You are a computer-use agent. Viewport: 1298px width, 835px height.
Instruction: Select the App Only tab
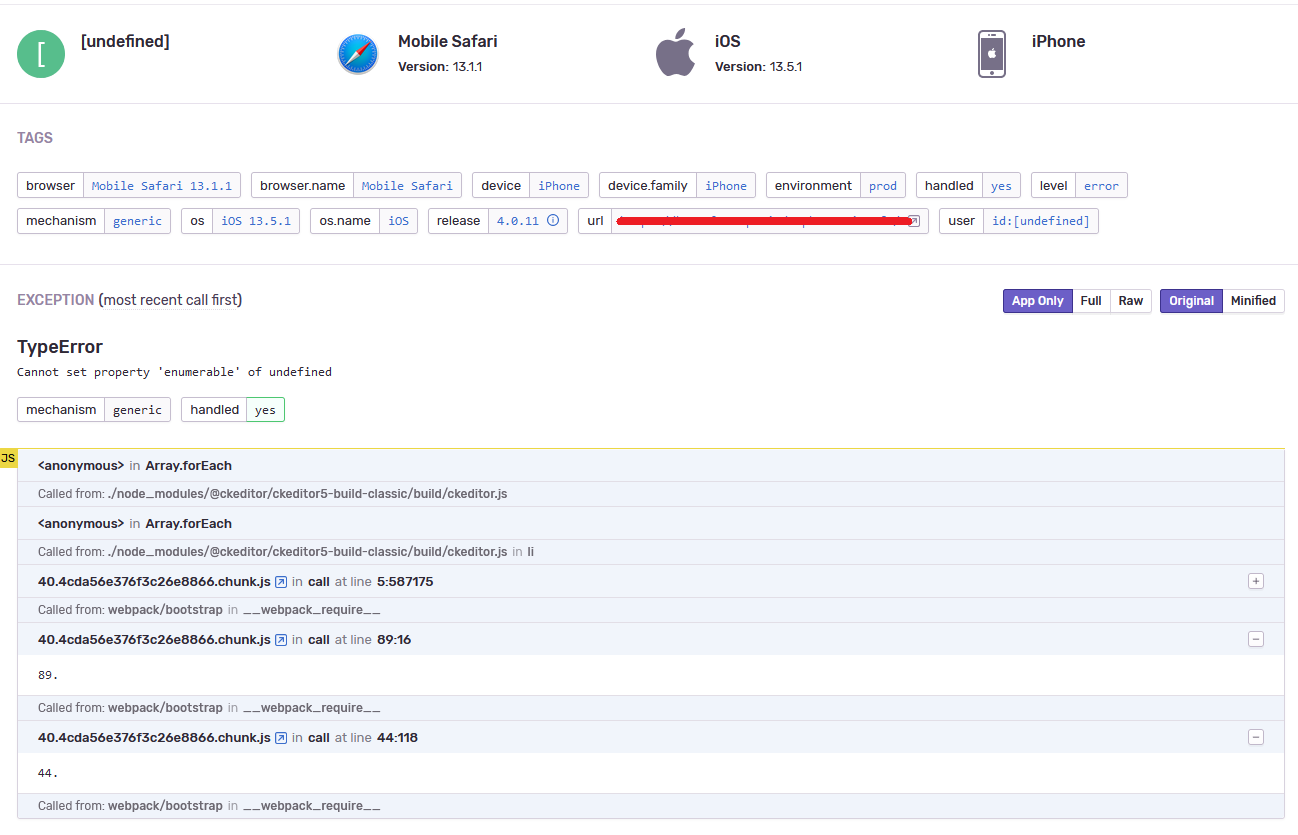(x=1037, y=300)
